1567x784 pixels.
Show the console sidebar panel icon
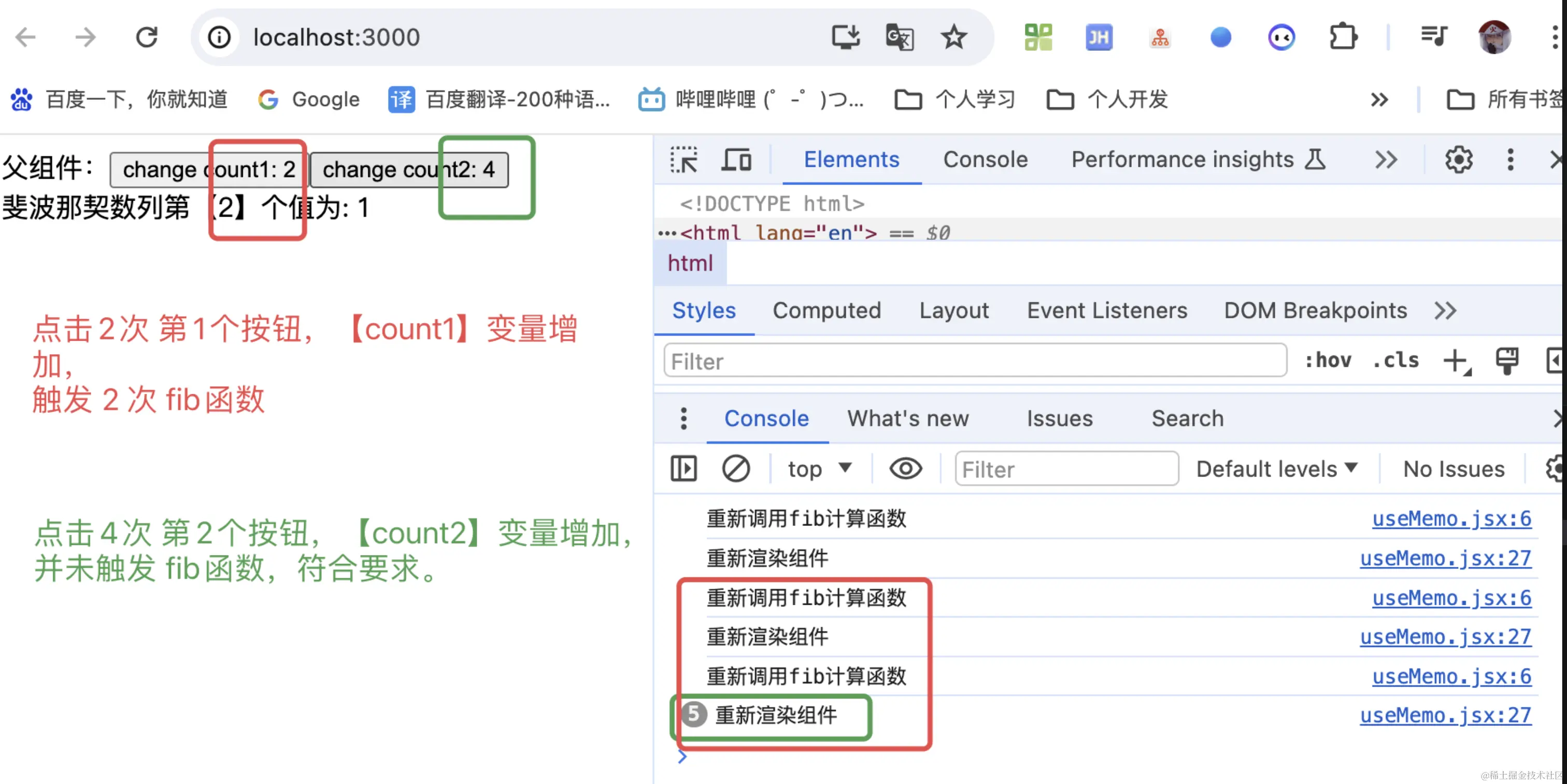click(x=683, y=469)
